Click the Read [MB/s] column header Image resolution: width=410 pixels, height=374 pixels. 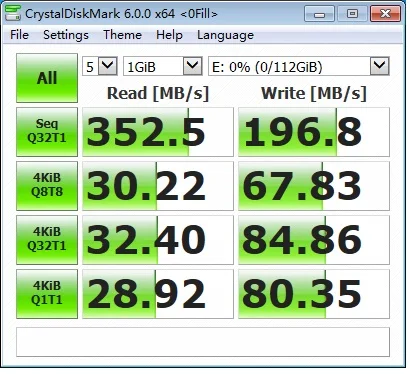158,93
